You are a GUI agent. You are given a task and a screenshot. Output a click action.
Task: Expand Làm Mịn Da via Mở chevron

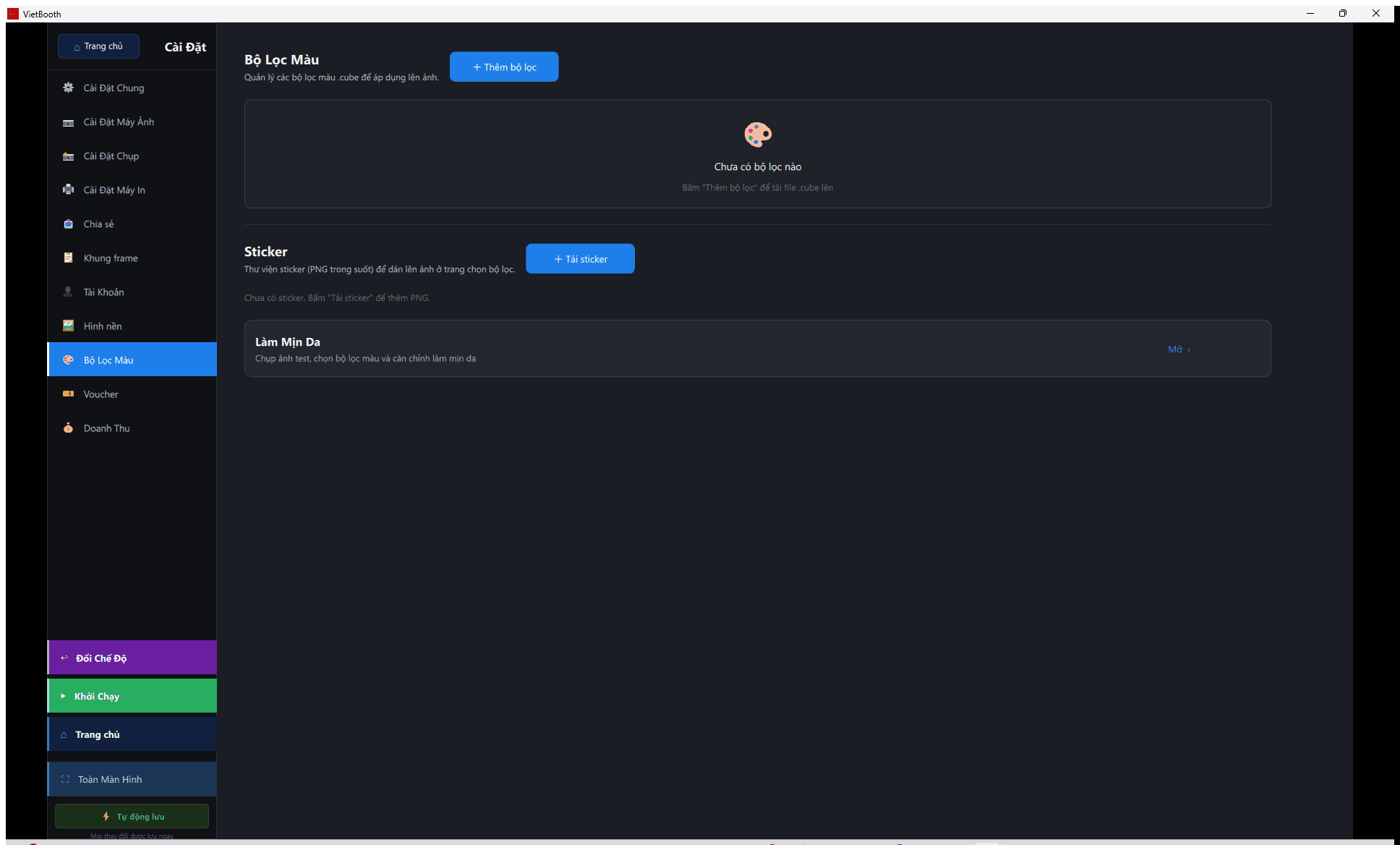click(1179, 349)
